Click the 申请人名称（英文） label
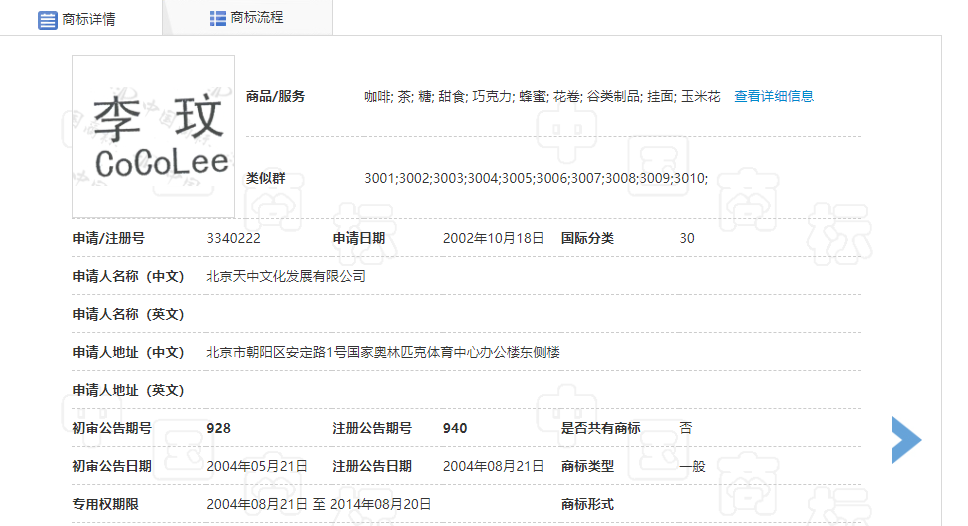Image resolution: width=968 pixels, height=526 pixels. (128, 314)
